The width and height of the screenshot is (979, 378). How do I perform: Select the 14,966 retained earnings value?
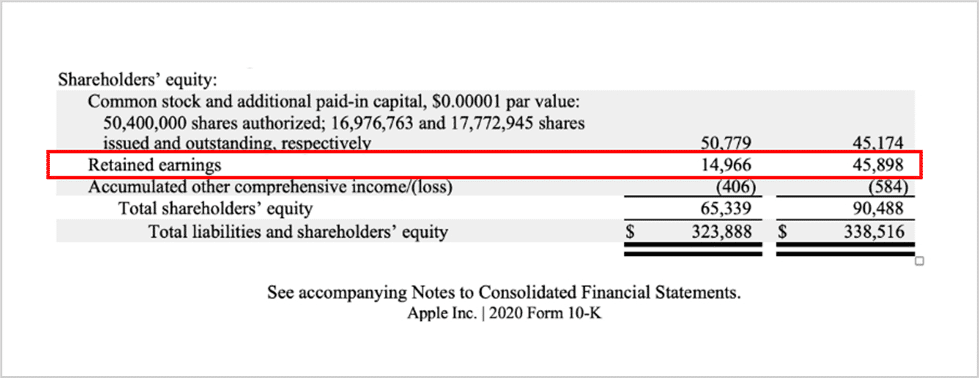[x=724, y=166]
